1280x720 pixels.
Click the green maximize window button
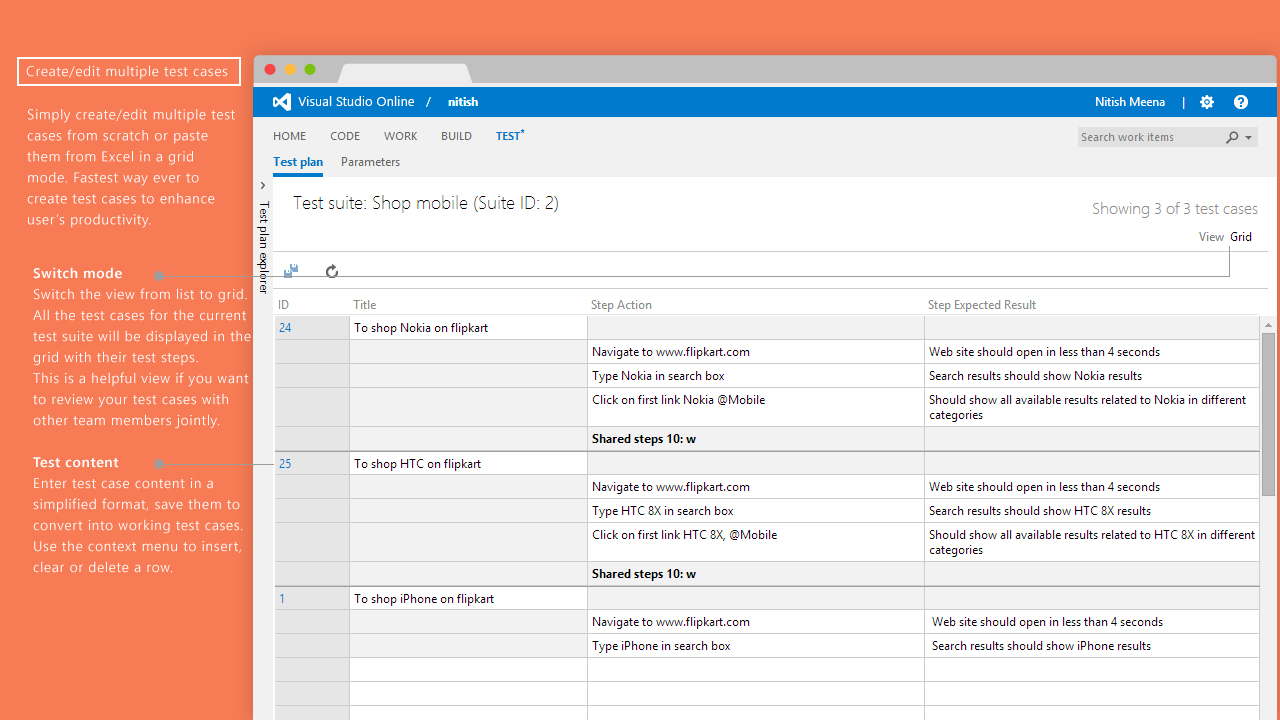(x=310, y=69)
